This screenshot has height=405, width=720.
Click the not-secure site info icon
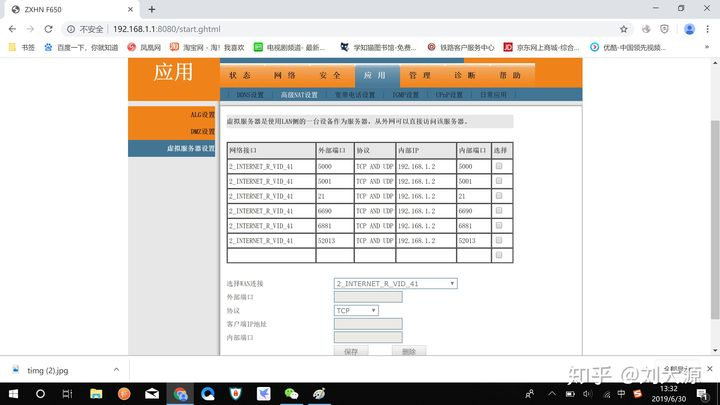(71, 29)
